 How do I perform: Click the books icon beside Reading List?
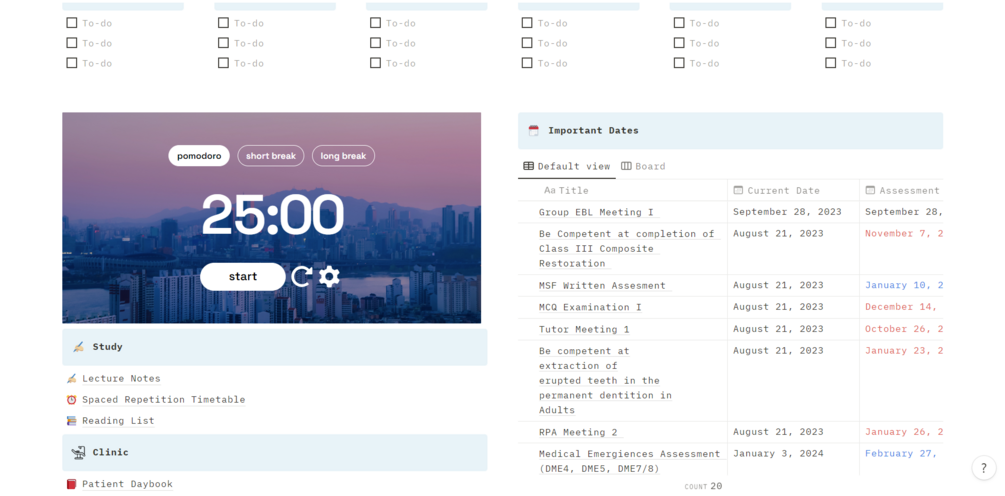(x=71, y=420)
